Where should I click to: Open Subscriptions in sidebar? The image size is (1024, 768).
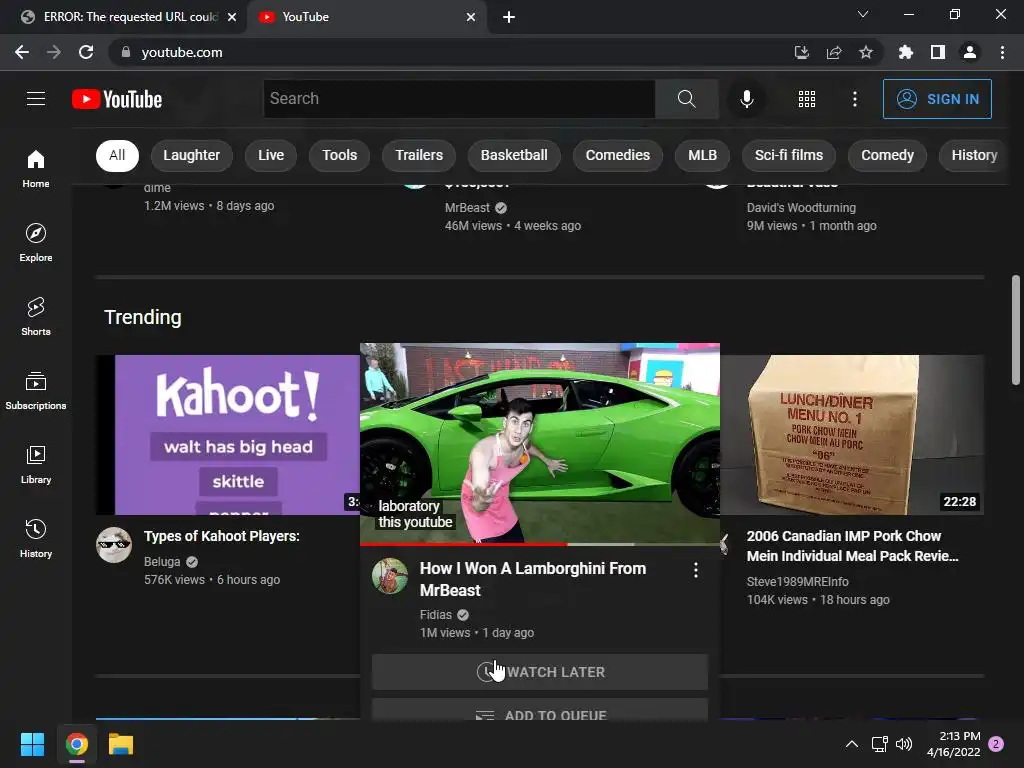[36, 391]
